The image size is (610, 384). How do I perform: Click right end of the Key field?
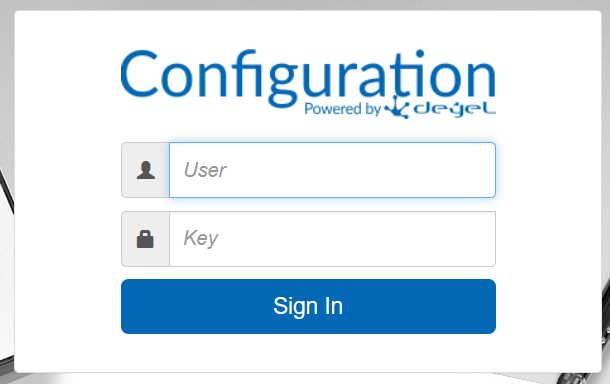(482, 239)
